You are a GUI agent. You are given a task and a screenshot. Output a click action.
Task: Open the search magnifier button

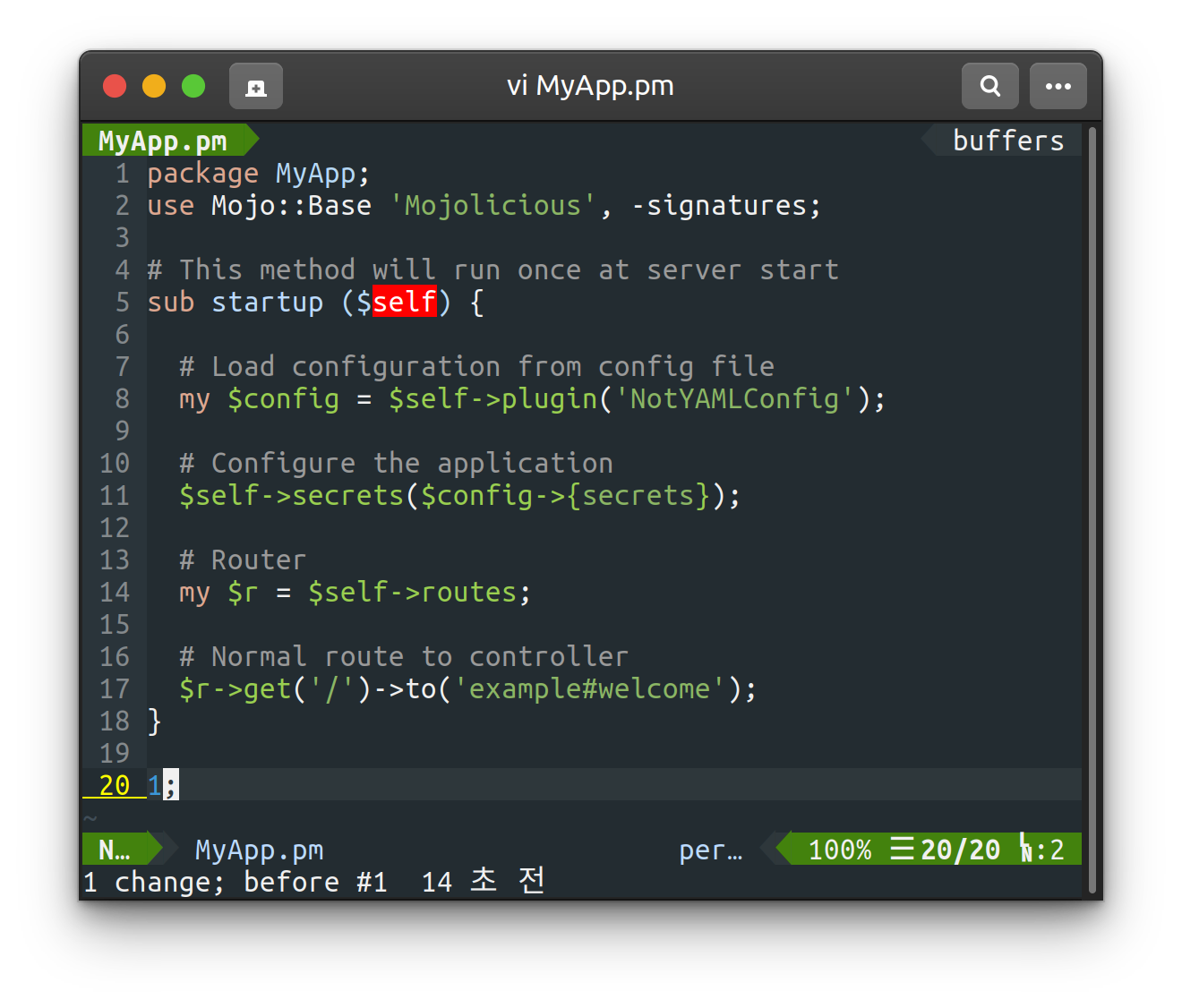(x=989, y=86)
